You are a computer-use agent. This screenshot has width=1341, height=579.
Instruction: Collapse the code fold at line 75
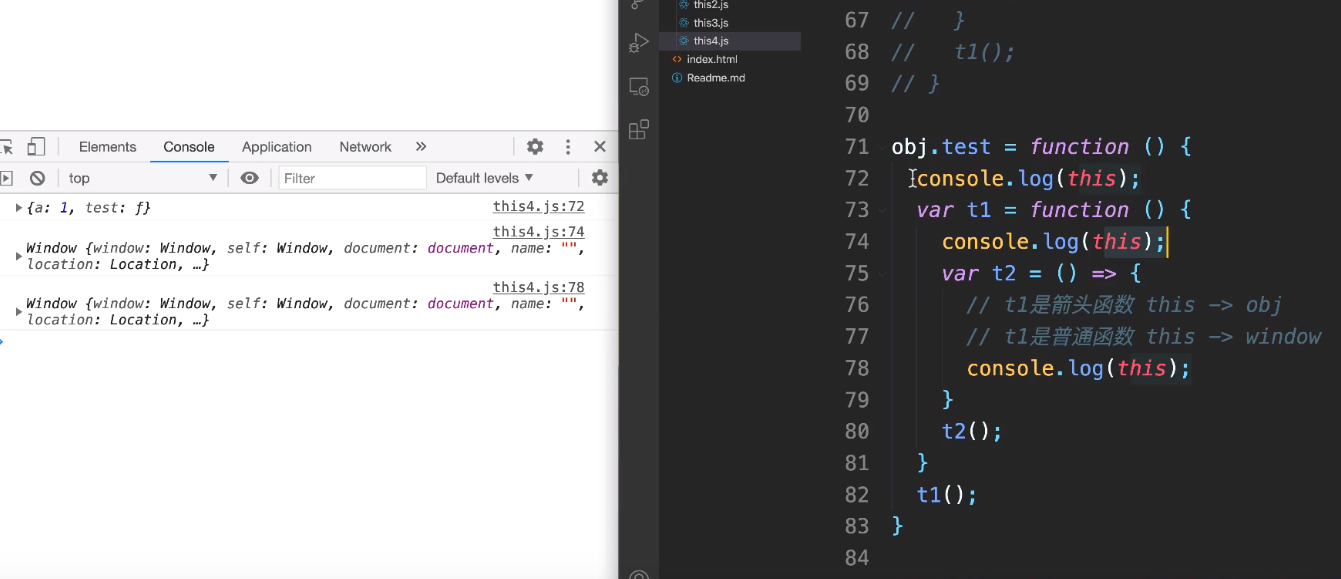click(x=882, y=274)
